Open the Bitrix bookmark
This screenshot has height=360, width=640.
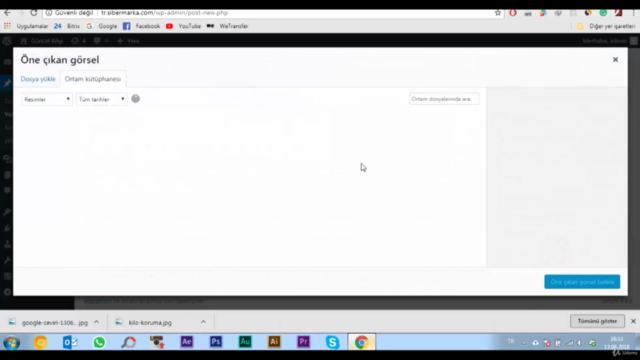67,26
